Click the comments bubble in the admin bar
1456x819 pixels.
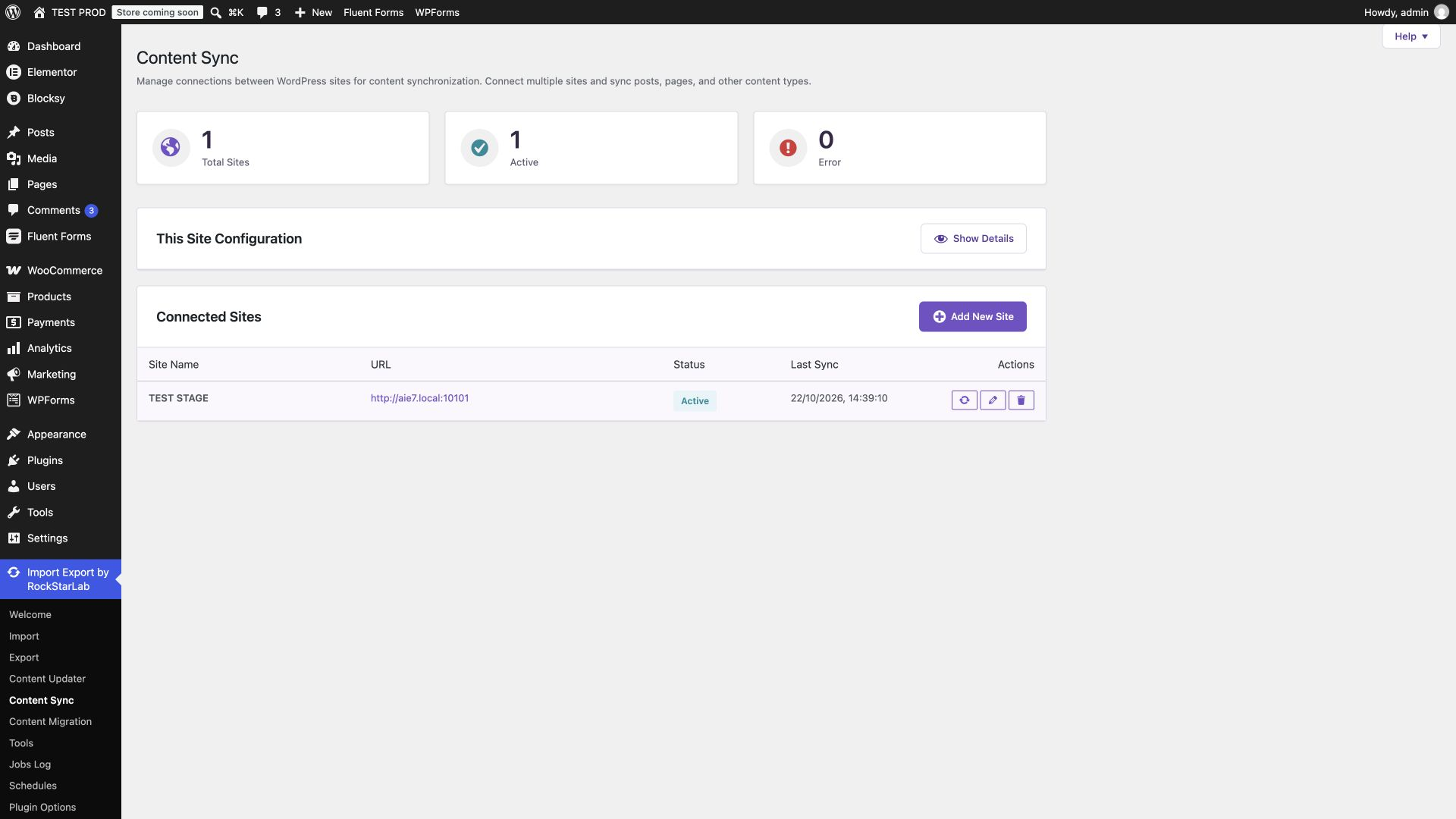pos(262,12)
